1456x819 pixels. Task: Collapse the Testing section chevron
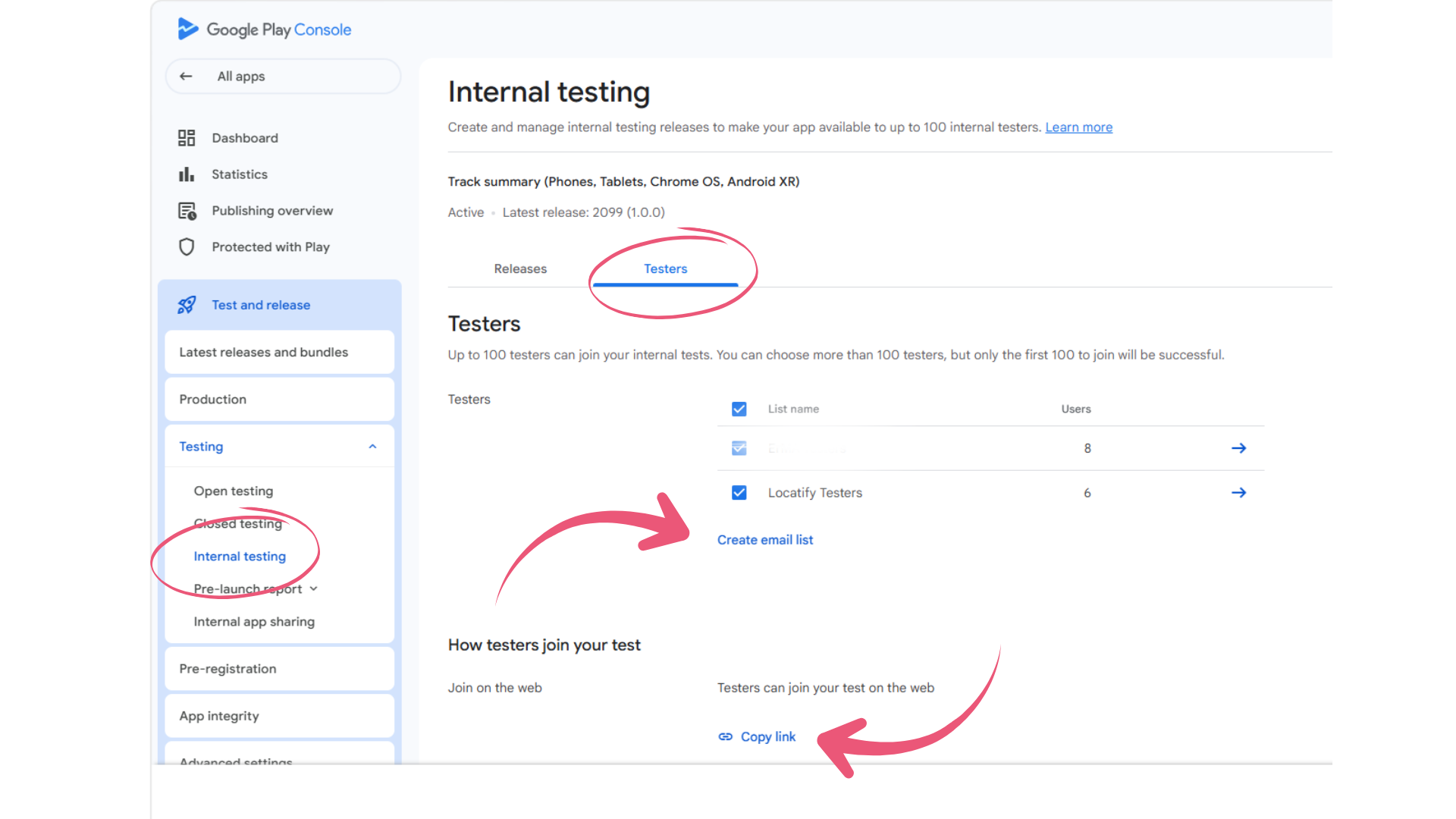[x=372, y=447]
